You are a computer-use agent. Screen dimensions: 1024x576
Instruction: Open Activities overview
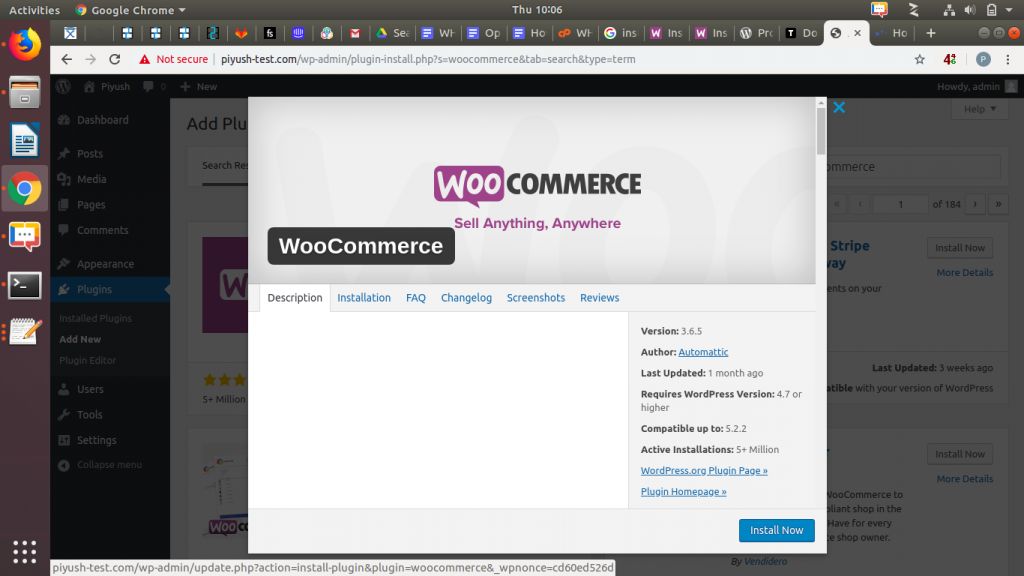pos(34,10)
